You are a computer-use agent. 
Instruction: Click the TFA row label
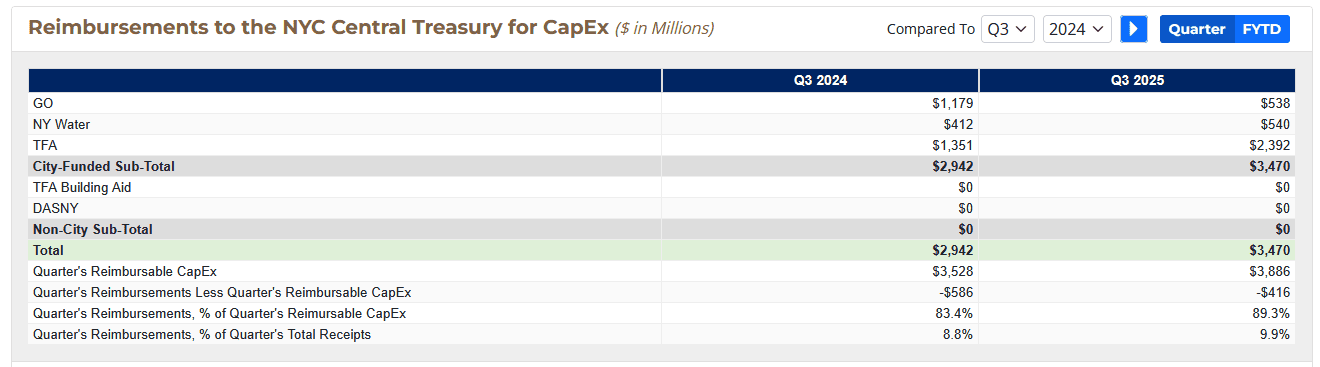point(46,145)
